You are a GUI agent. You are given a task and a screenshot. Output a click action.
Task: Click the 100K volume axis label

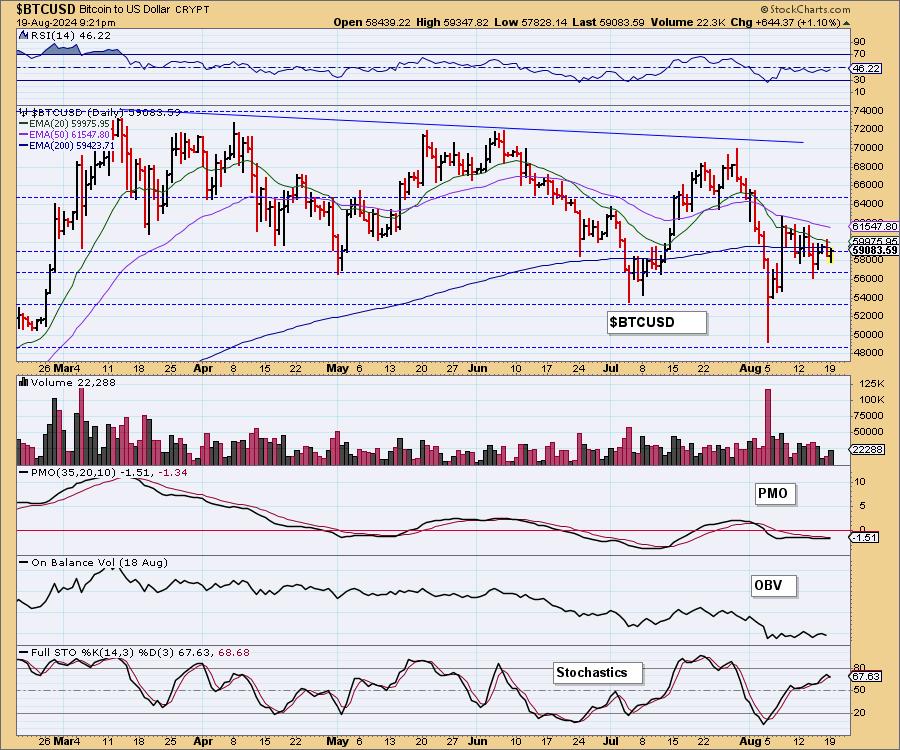coord(871,399)
